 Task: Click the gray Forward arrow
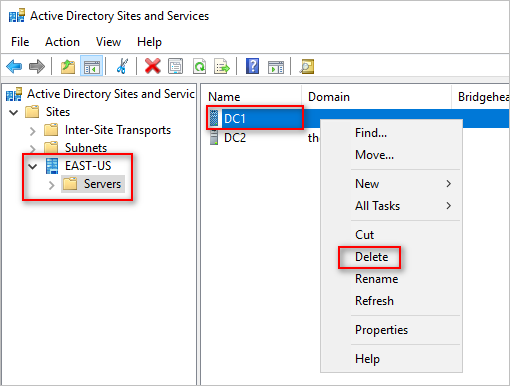(x=37, y=66)
